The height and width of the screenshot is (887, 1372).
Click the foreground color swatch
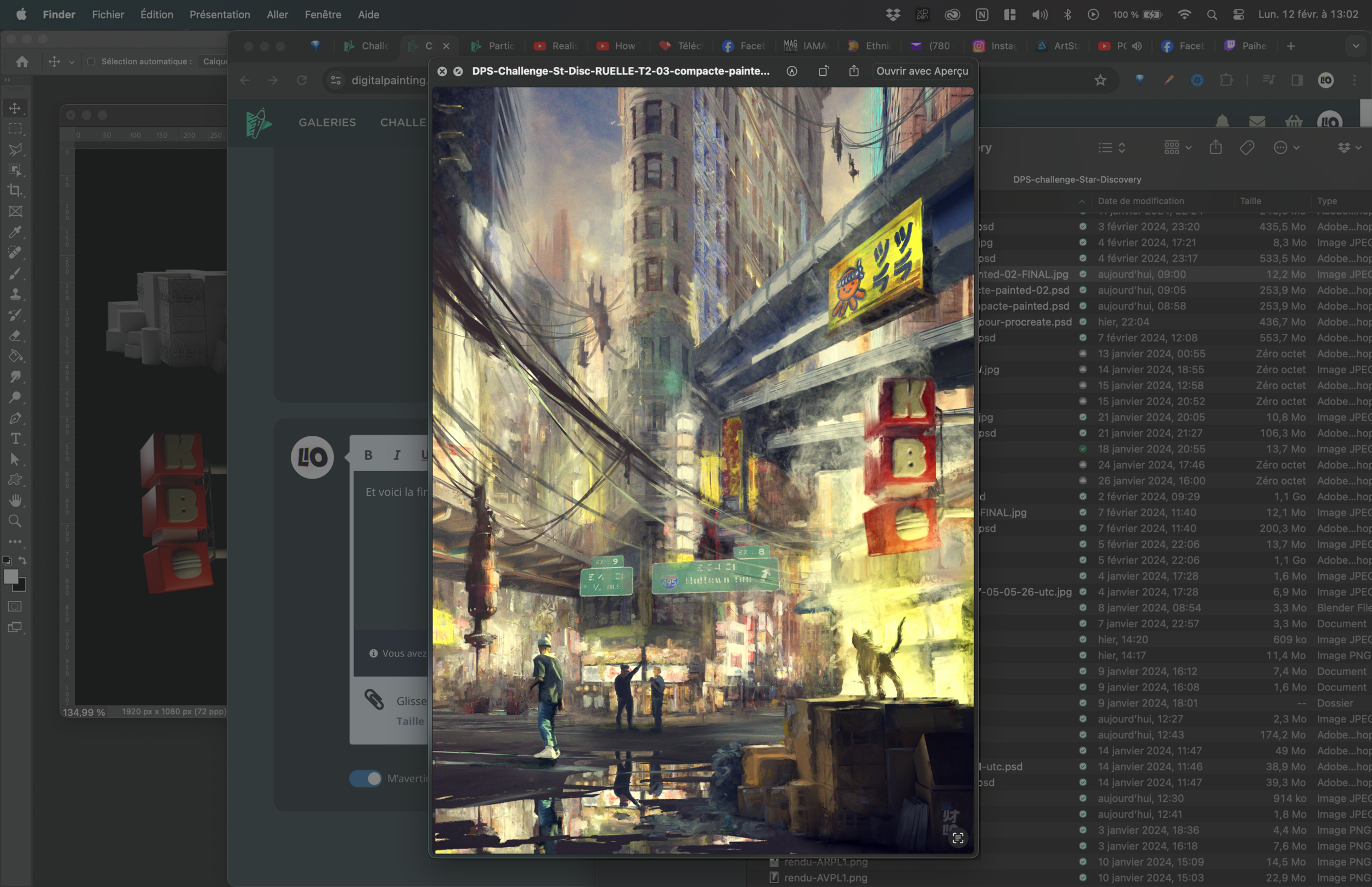coord(10,576)
